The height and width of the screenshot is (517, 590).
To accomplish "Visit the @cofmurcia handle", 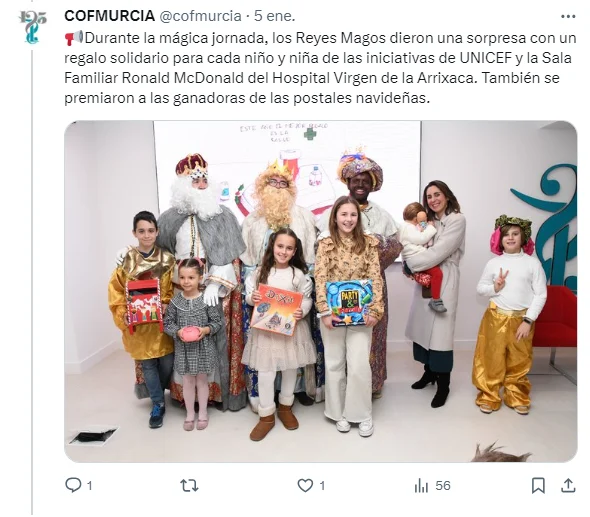I will pos(200,16).
